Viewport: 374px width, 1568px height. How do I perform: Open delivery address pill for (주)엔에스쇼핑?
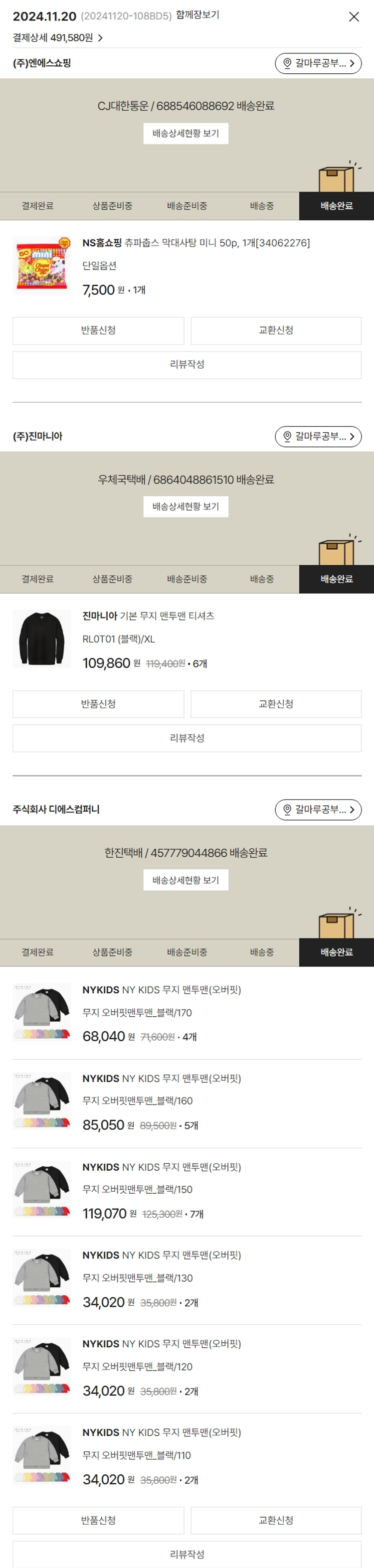(318, 63)
